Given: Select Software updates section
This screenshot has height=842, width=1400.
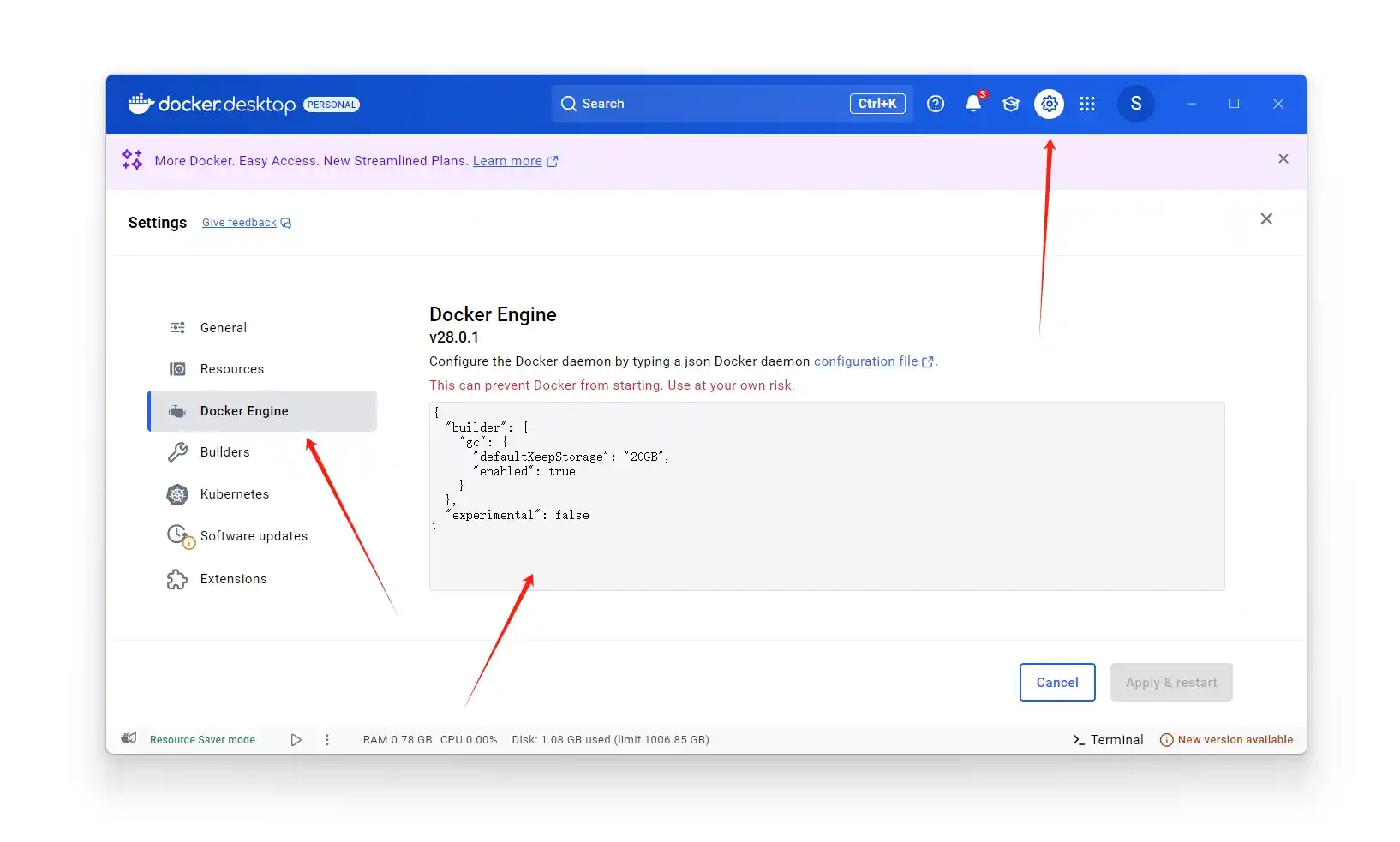Looking at the screenshot, I should point(253,536).
